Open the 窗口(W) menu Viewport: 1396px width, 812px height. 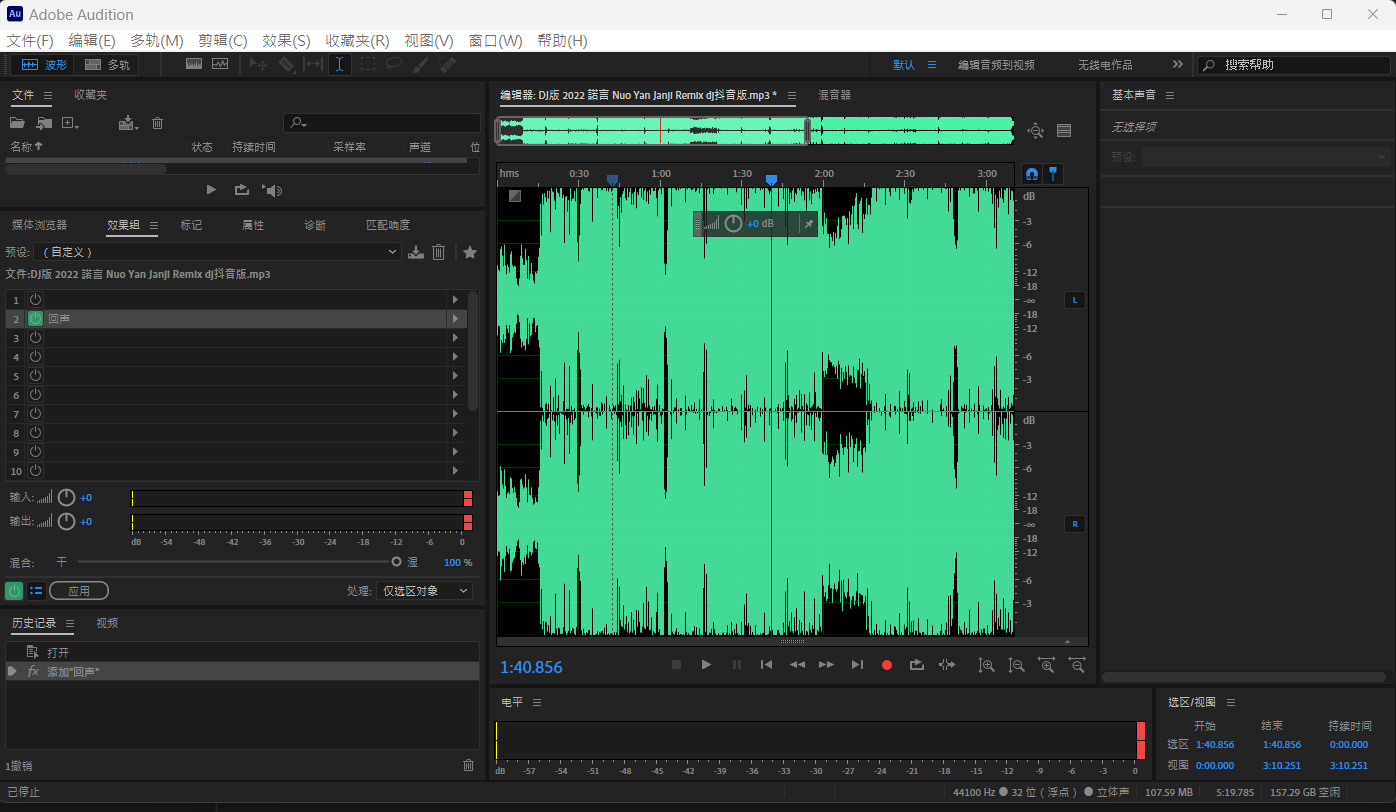click(x=495, y=41)
